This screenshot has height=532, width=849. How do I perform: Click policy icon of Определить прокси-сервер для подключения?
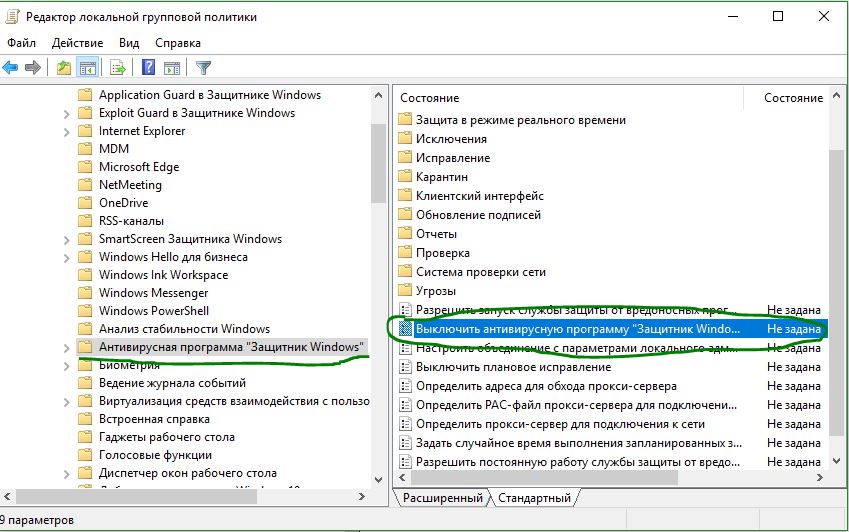click(x=405, y=424)
